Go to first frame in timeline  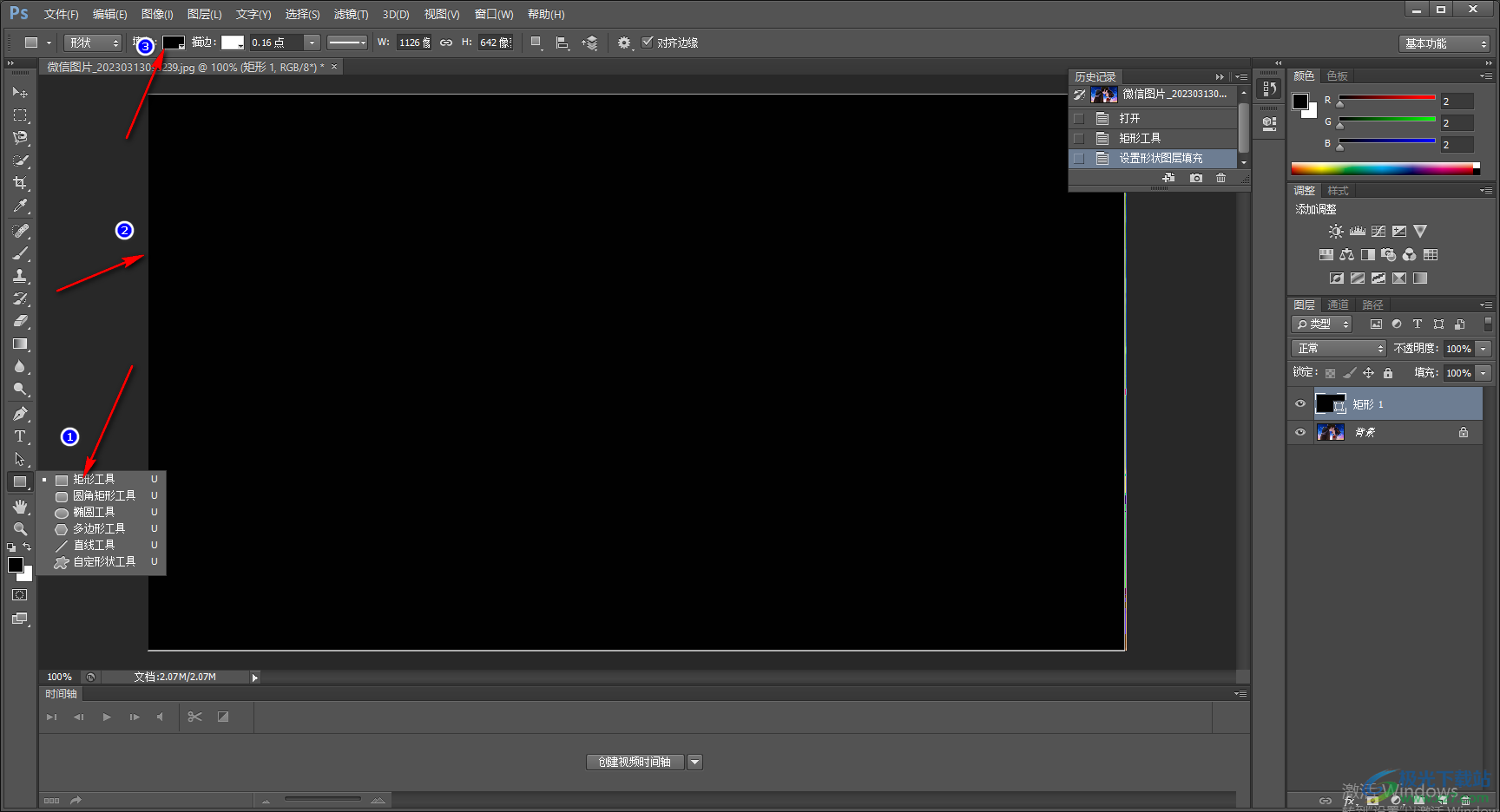click(51, 717)
